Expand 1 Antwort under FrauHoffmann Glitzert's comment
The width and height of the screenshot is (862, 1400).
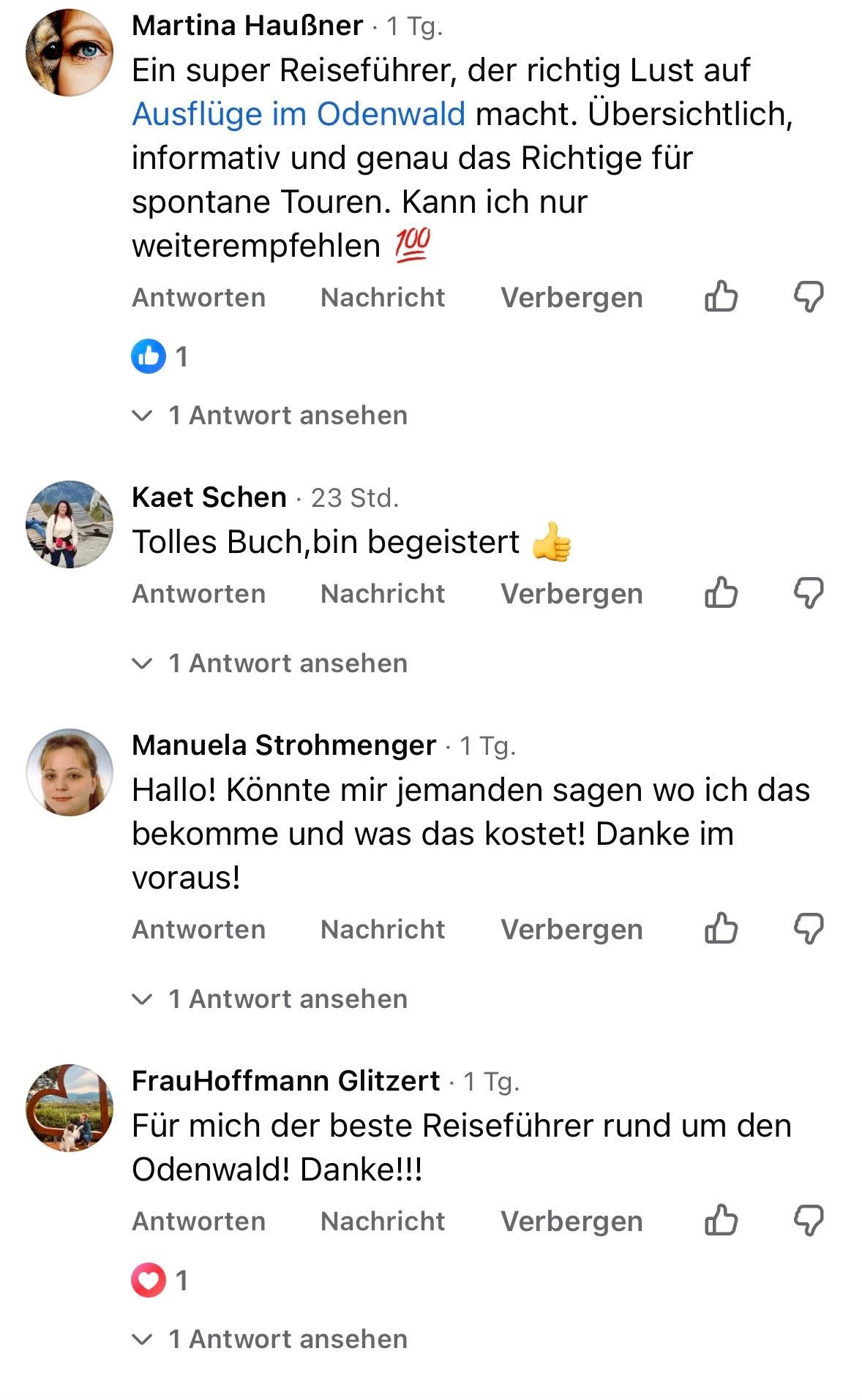(269, 1339)
